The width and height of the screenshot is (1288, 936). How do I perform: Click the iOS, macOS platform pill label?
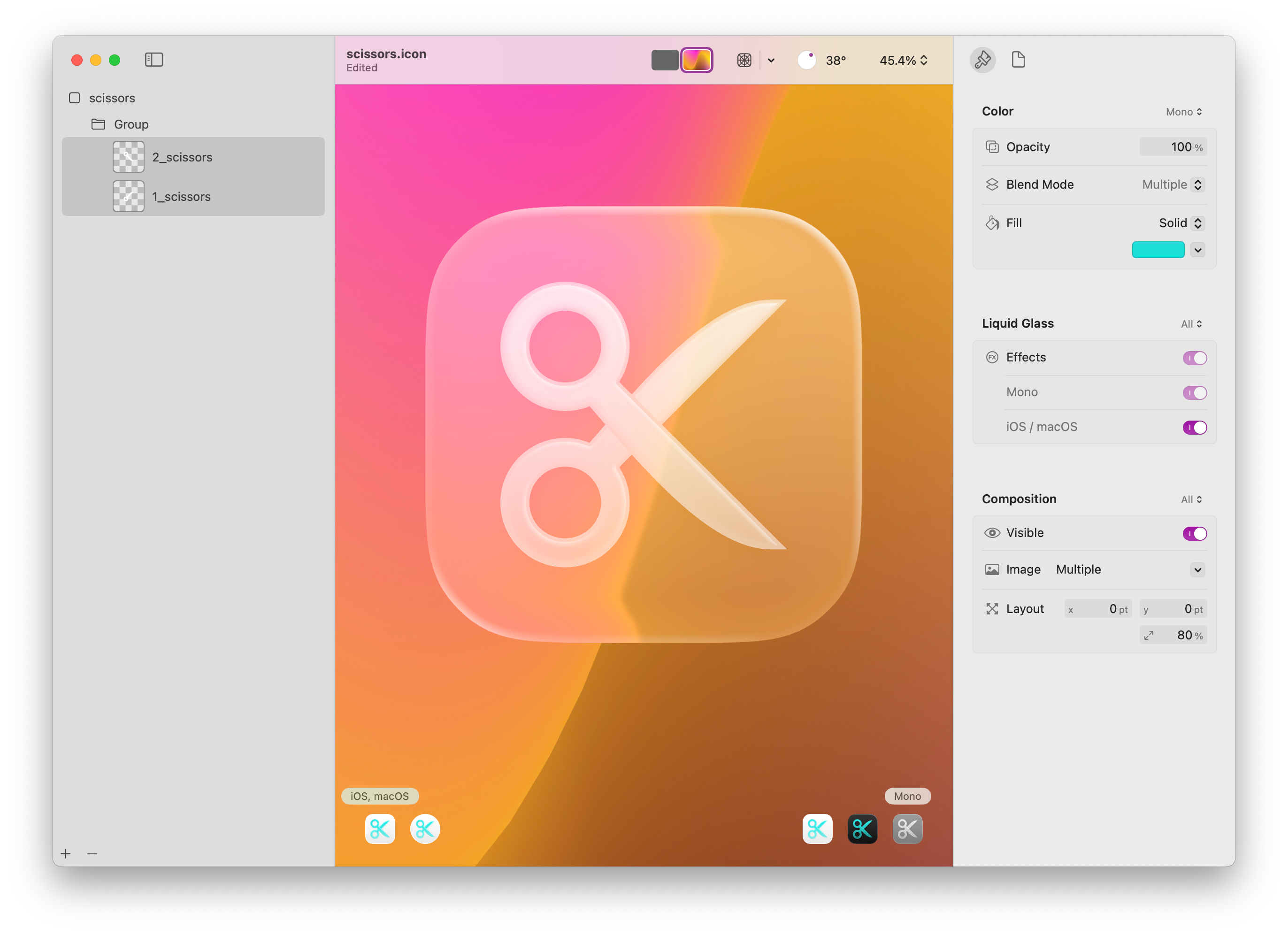point(379,796)
